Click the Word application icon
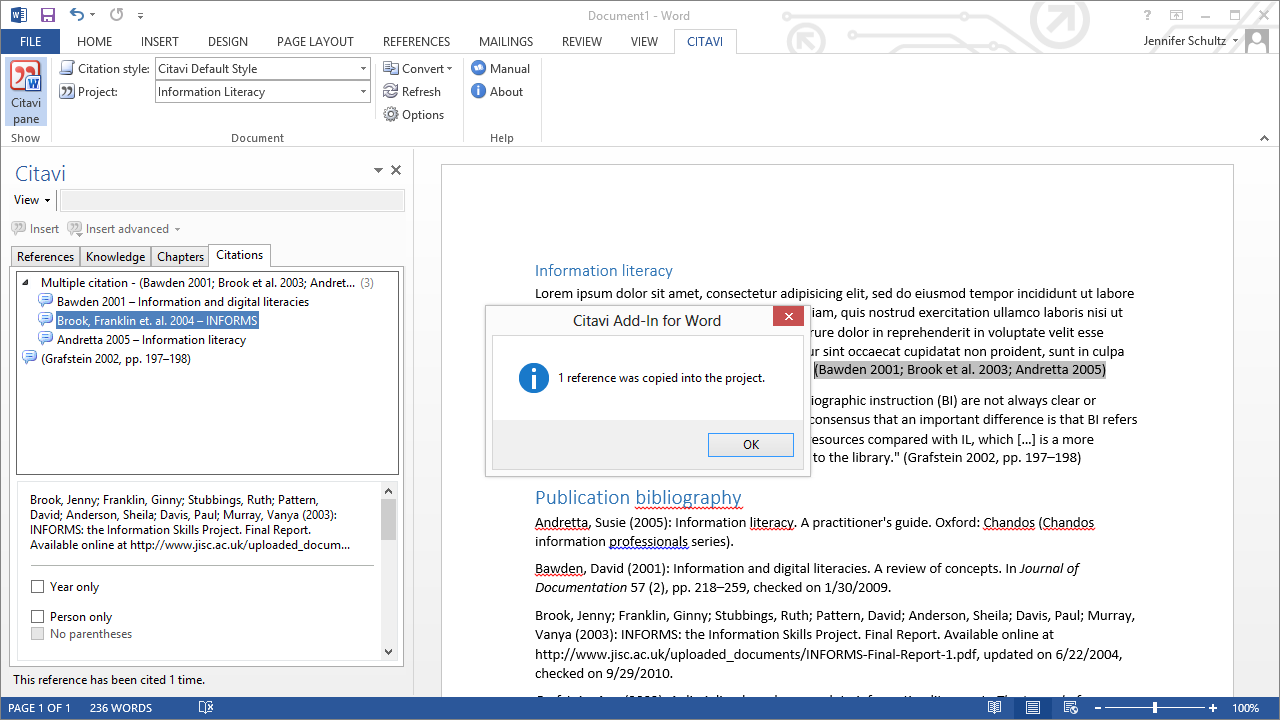Viewport: 1280px width, 720px height. (19, 15)
